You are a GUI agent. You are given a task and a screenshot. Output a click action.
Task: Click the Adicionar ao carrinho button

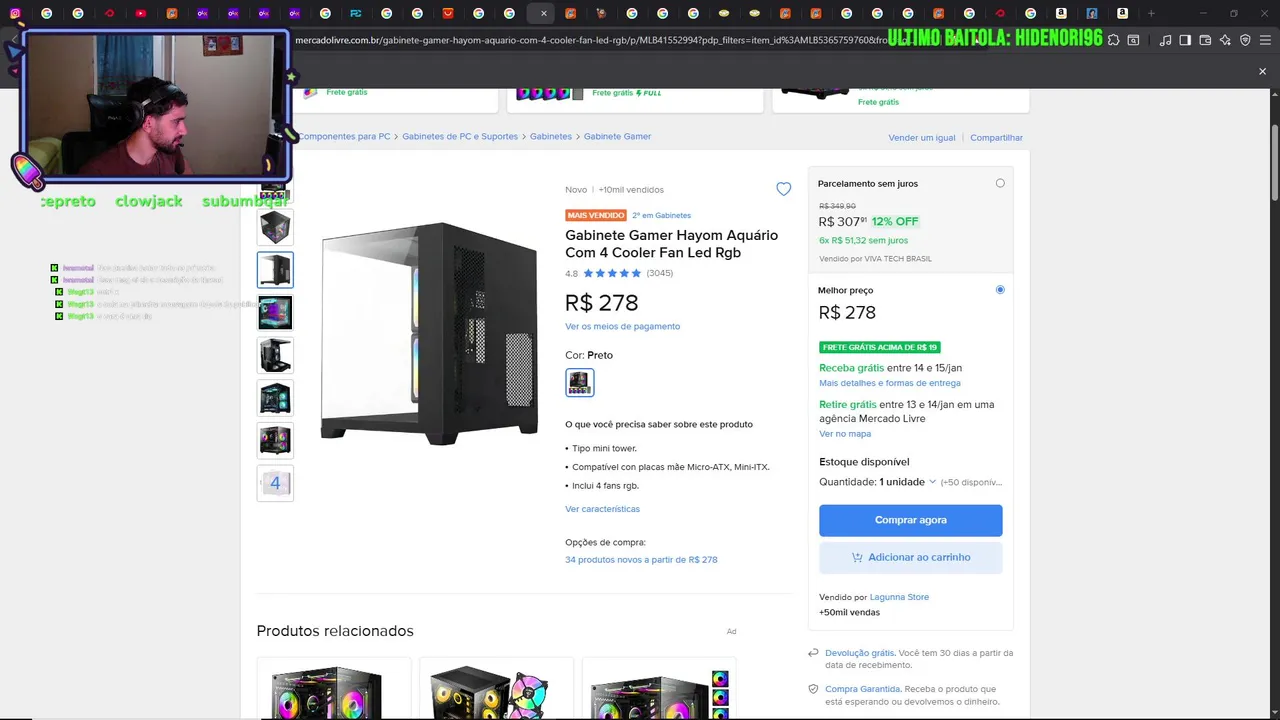point(910,557)
